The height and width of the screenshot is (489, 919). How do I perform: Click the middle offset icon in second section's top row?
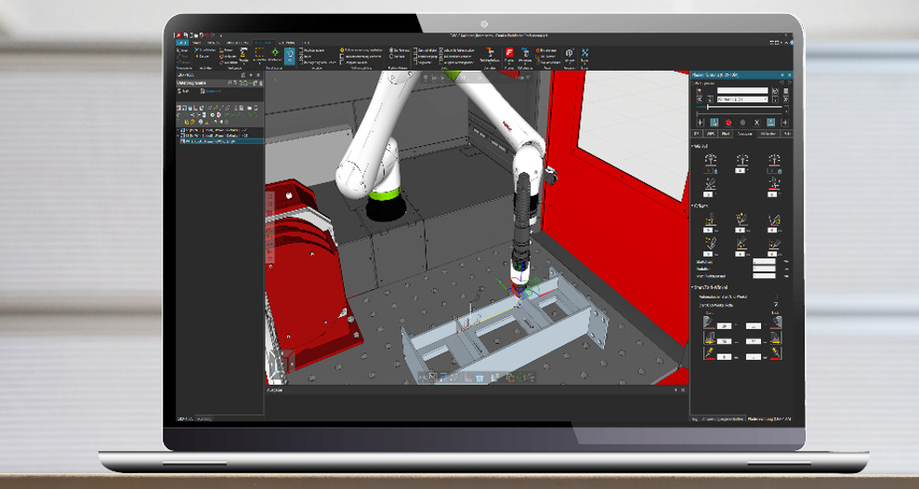click(741, 220)
